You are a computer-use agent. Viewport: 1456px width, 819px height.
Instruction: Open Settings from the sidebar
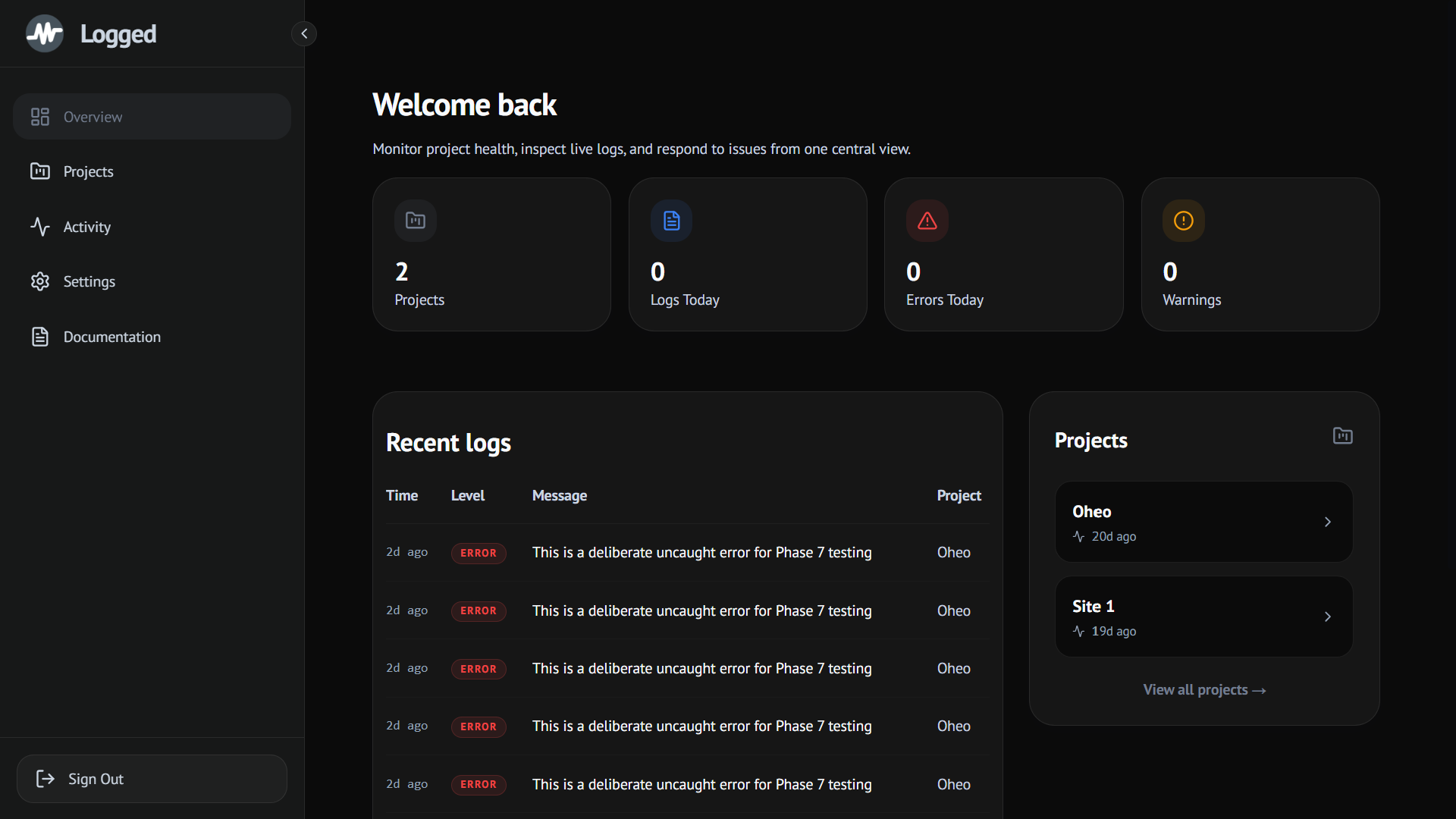(x=152, y=281)
